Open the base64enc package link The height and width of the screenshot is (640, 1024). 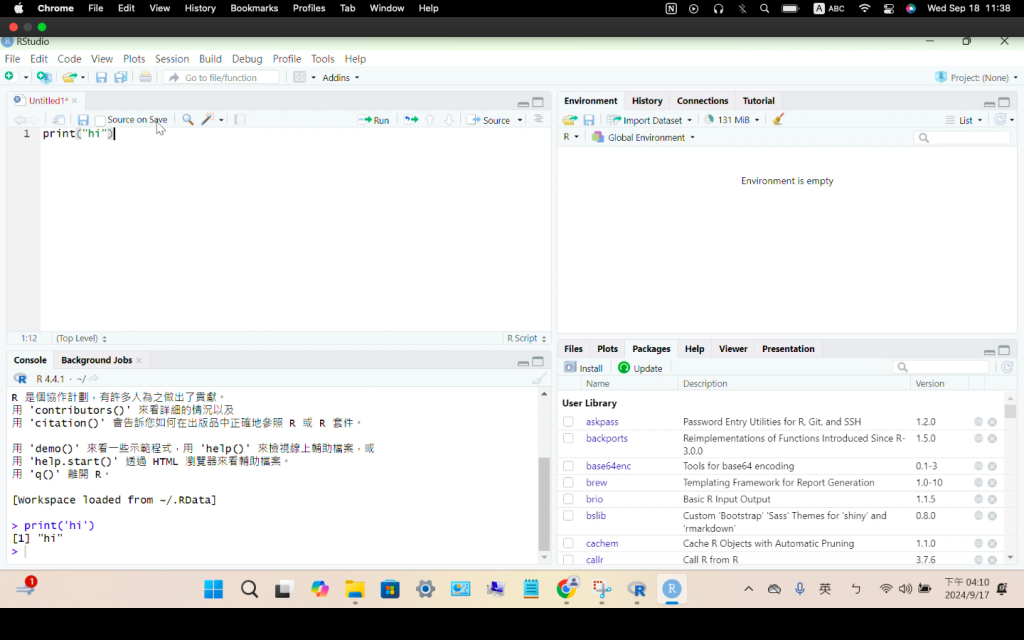click(608, 466)
